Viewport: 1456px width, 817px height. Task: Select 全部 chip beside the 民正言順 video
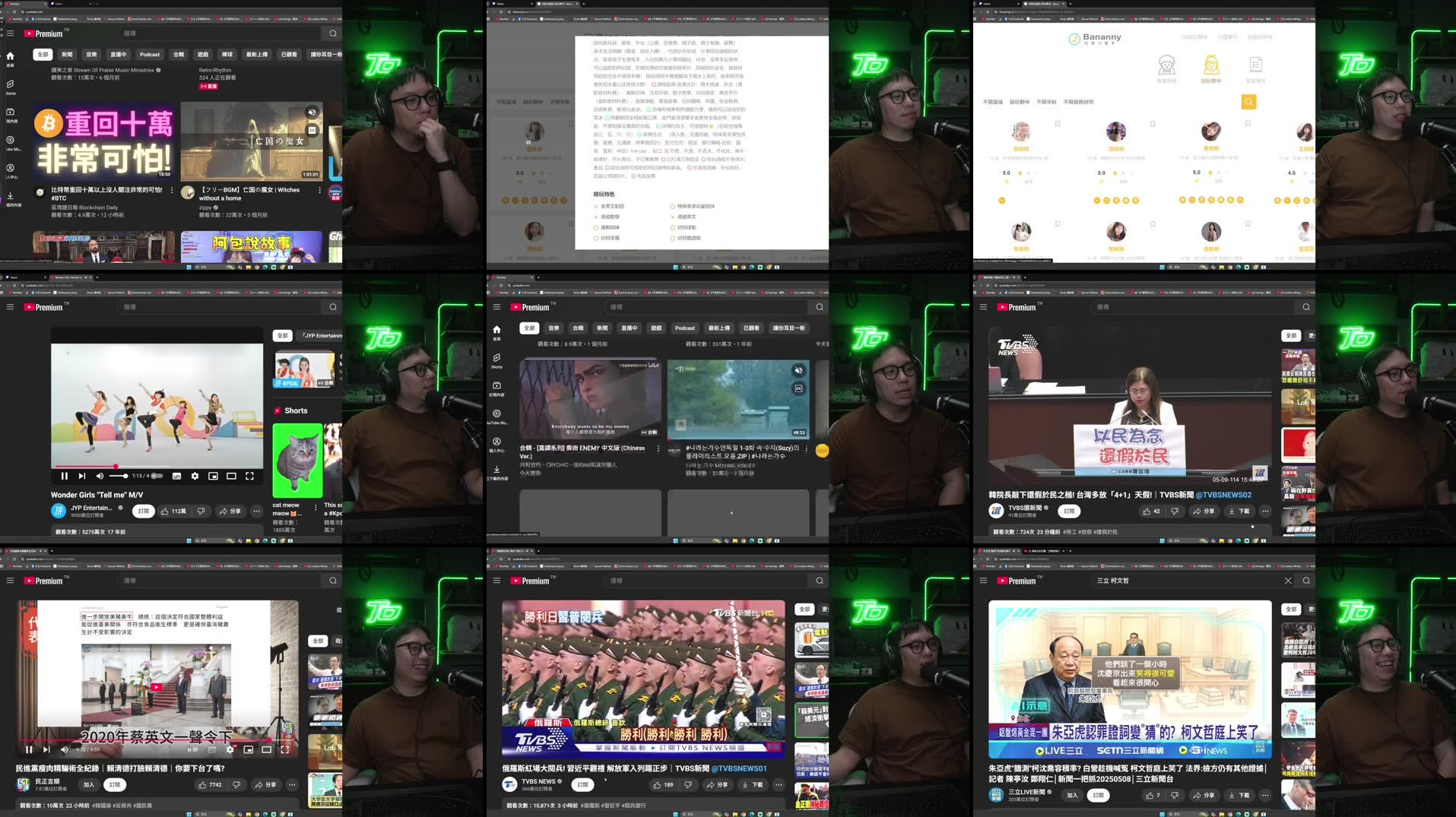point(318,641)
